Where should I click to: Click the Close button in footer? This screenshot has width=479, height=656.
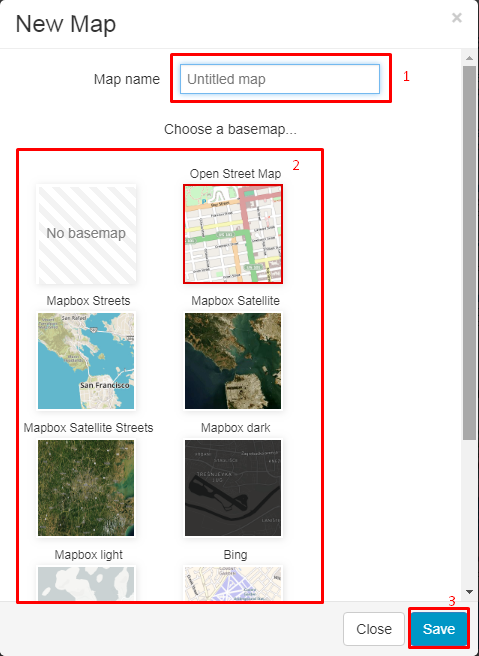click(374, 629)
